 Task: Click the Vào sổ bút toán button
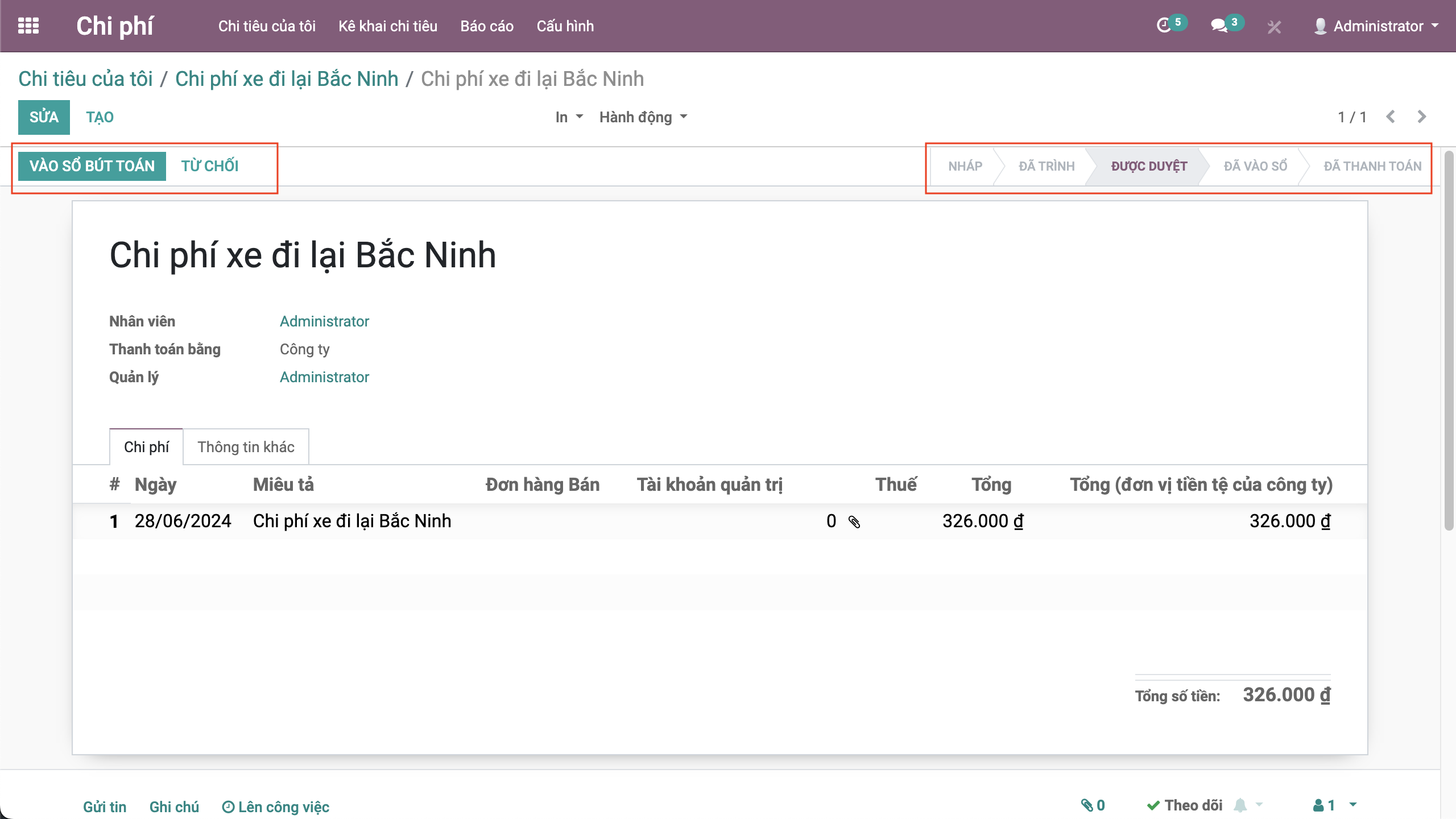click(92, 166)
